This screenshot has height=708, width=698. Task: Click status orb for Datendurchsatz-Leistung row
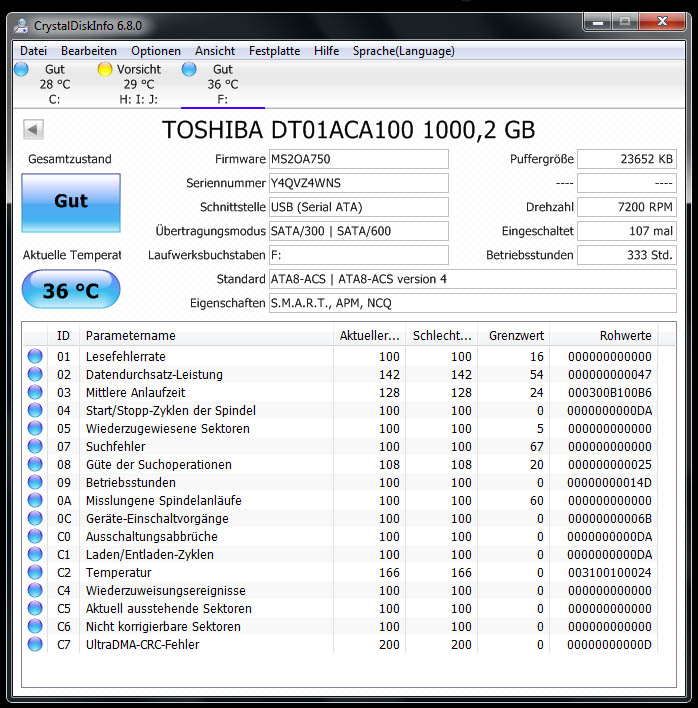click(x=35, y=374)
